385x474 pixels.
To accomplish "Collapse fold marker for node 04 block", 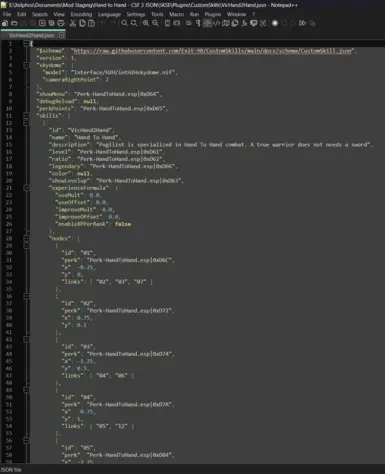I will click(x=26, y=390).
